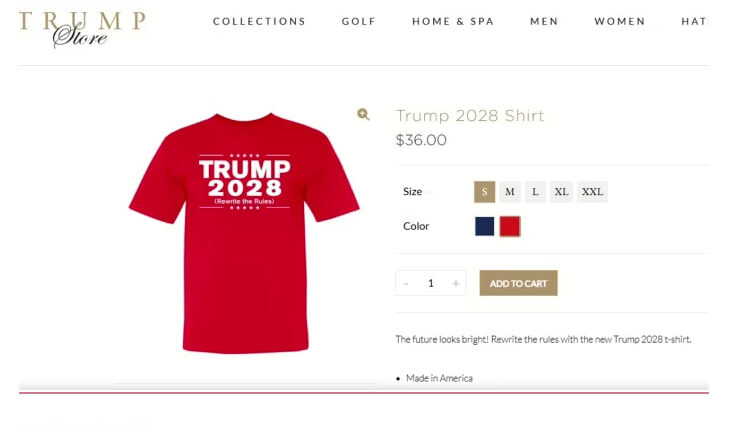Open the Collections menu
Image resolution: width=744 pixels, height=426 pixels.
coord(259,21)
